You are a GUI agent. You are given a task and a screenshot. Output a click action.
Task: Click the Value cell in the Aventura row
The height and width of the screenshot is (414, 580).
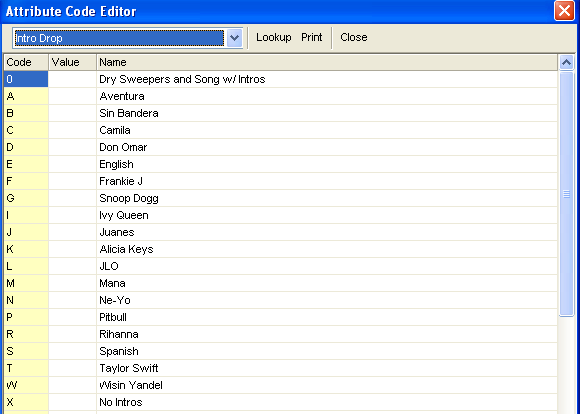point(72,96)
